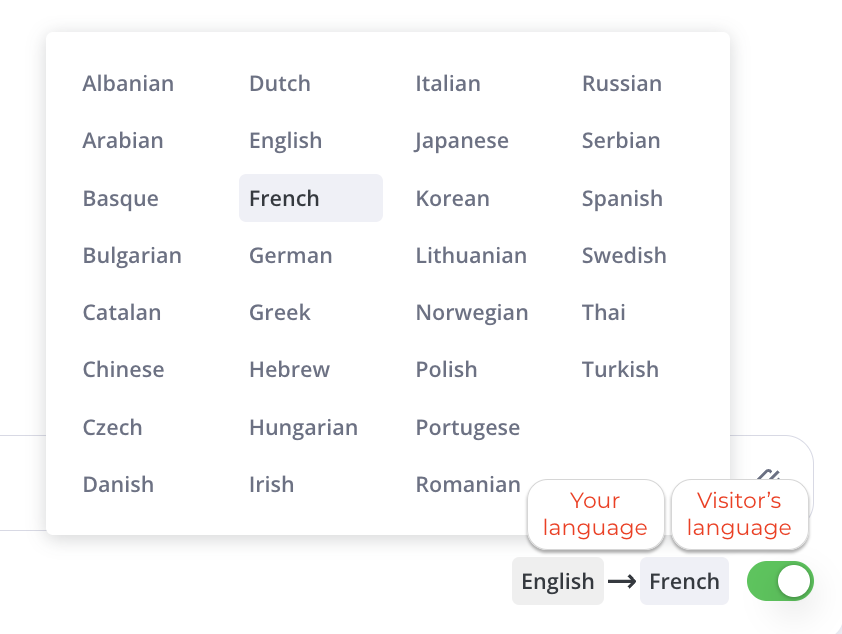Open the French visitor language dropdown
Screen dimensions: 842x634
pos(684,582)
